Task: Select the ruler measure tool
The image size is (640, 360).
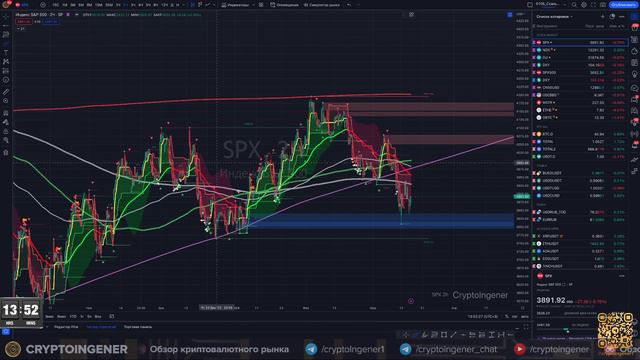Action: 6,92
